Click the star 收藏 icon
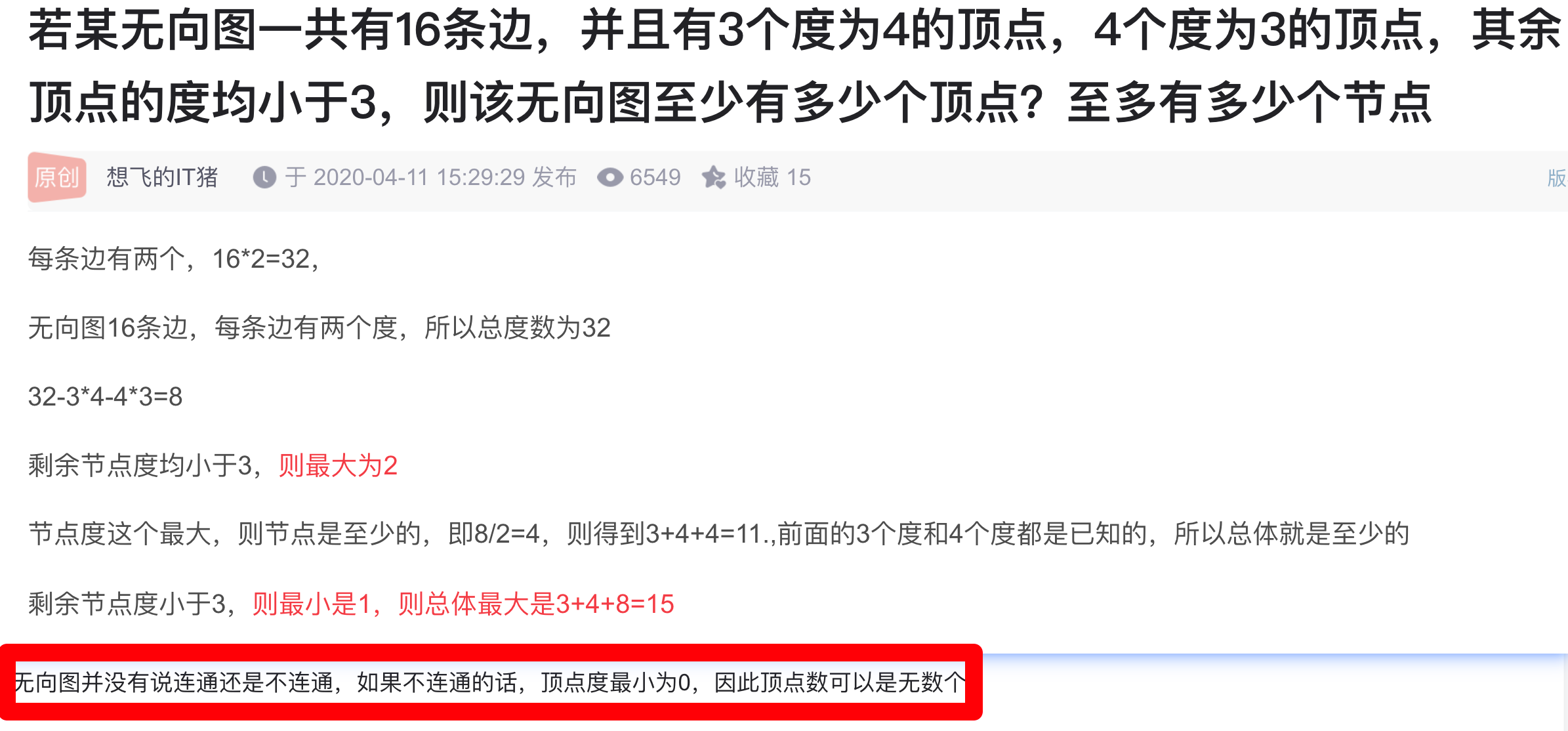This screenshot has width=1568, height=731. [x=714, y=177]
